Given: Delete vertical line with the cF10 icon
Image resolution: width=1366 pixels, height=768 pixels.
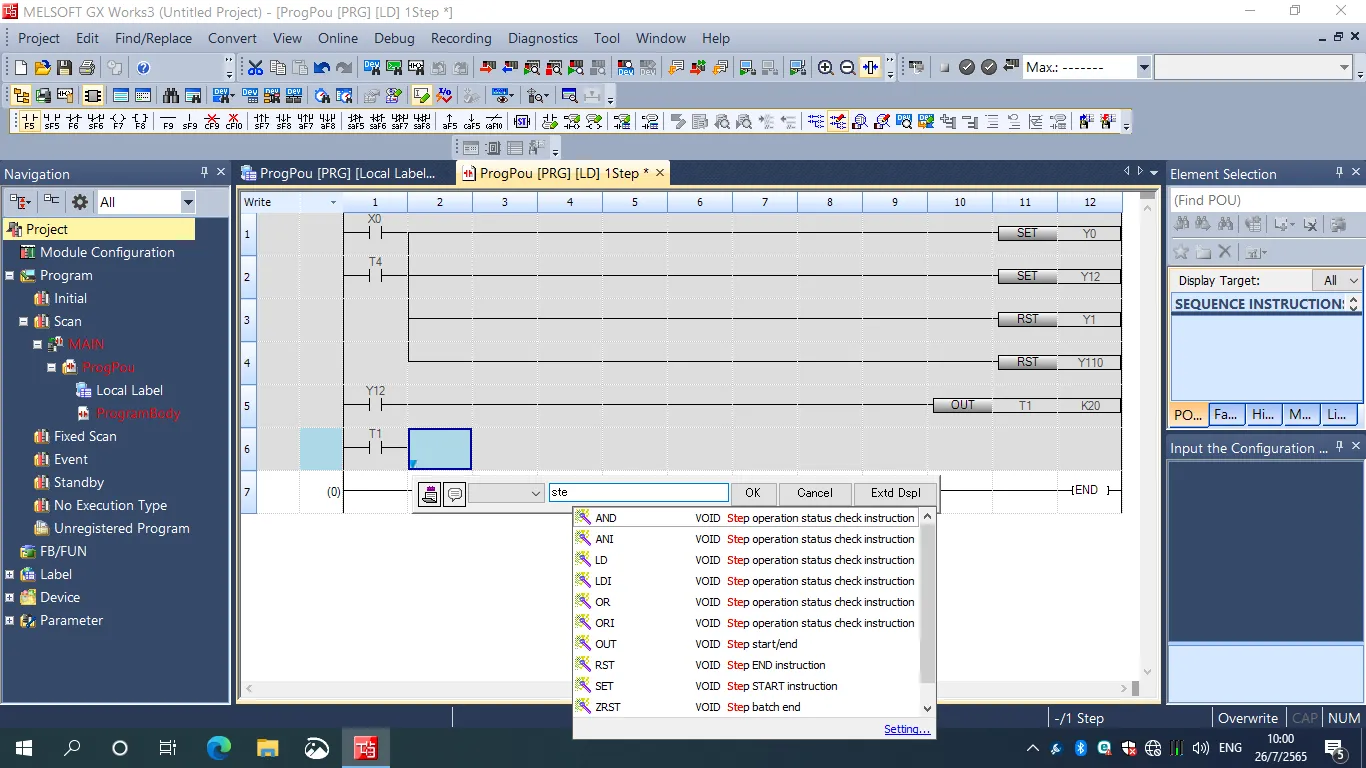Looking at the screenshot, I should (x=233, y=122).
